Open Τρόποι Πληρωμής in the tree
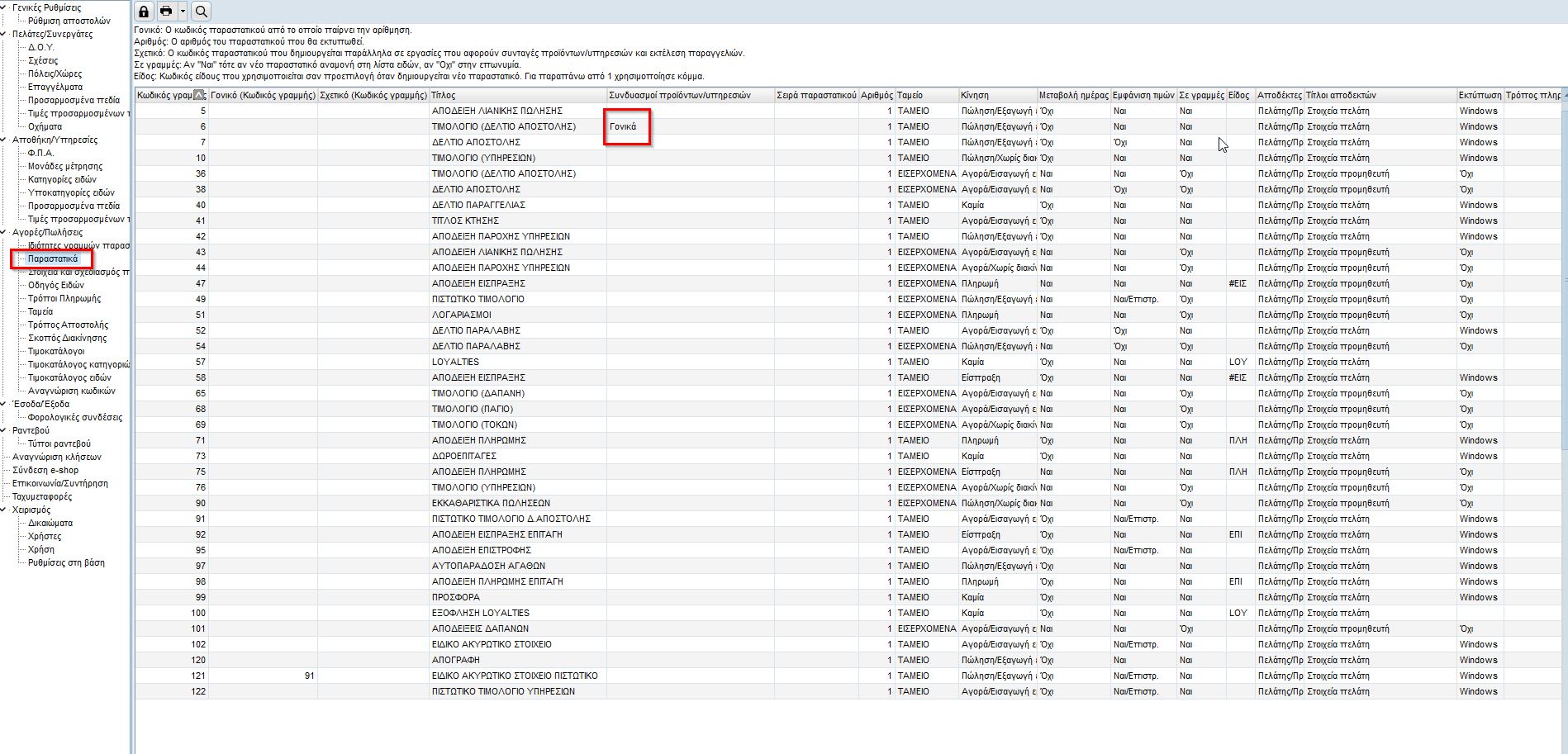The height and width of the screenshot is (754, 1568). click(64, 298)
